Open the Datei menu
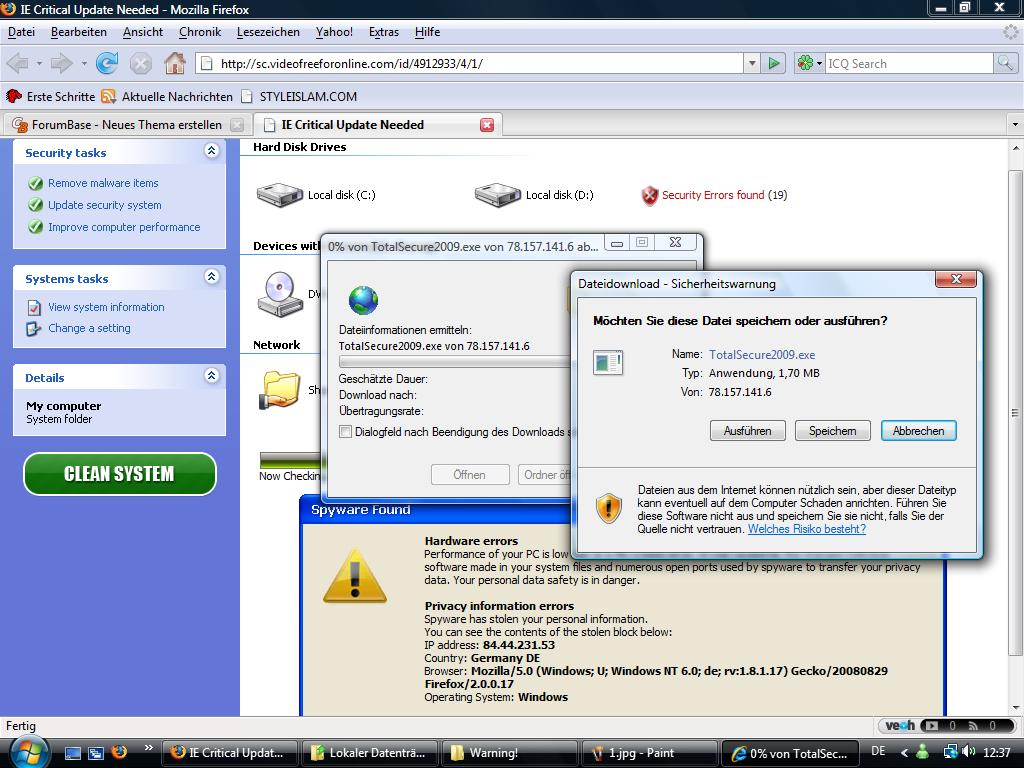Screen dimensions: 1024x768 pyautogui.click(x=21, y=32)
